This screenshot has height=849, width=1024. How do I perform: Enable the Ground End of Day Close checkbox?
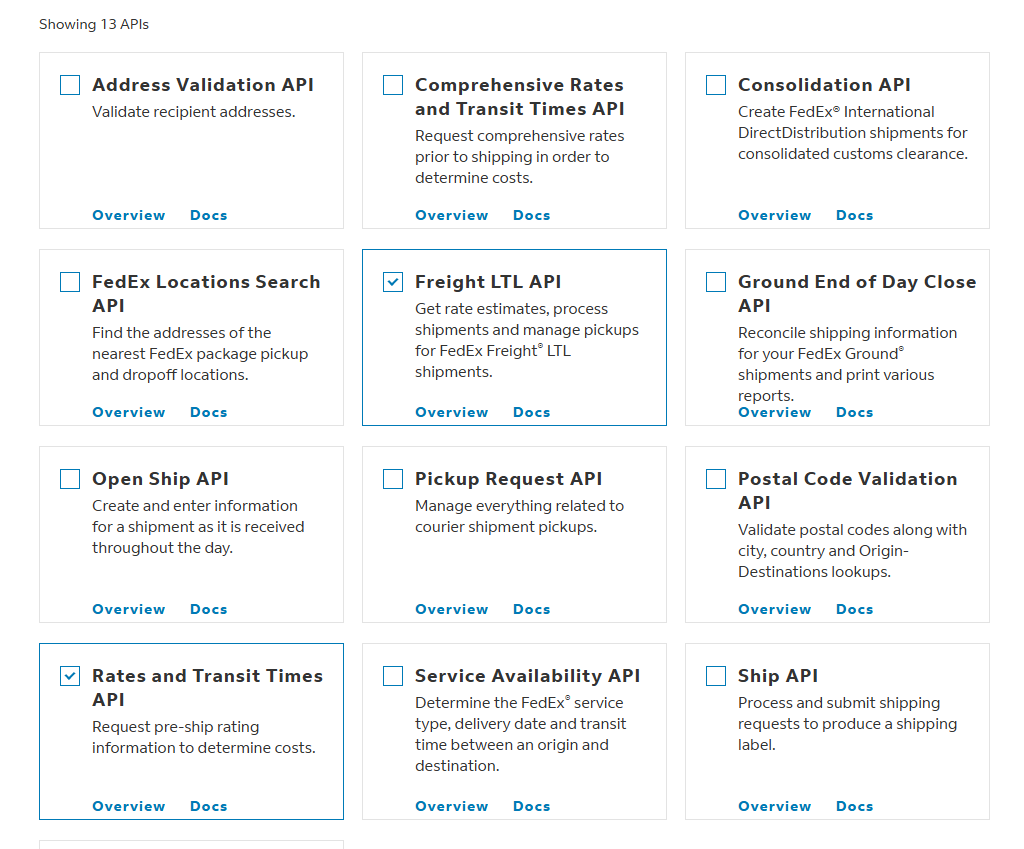pyautogui.click(x=716, y=282)
